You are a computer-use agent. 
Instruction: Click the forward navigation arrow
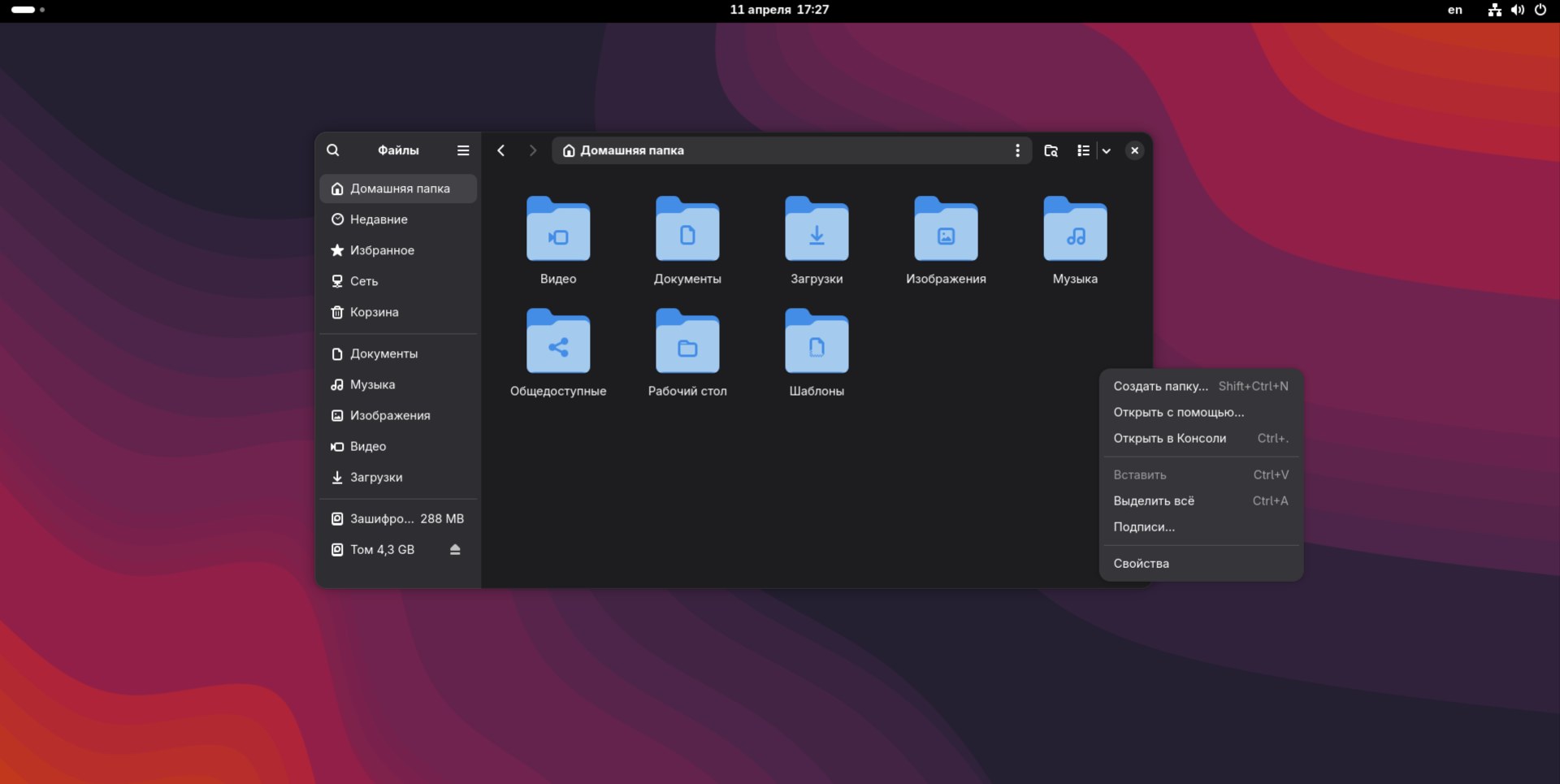(x=531, y=150)
